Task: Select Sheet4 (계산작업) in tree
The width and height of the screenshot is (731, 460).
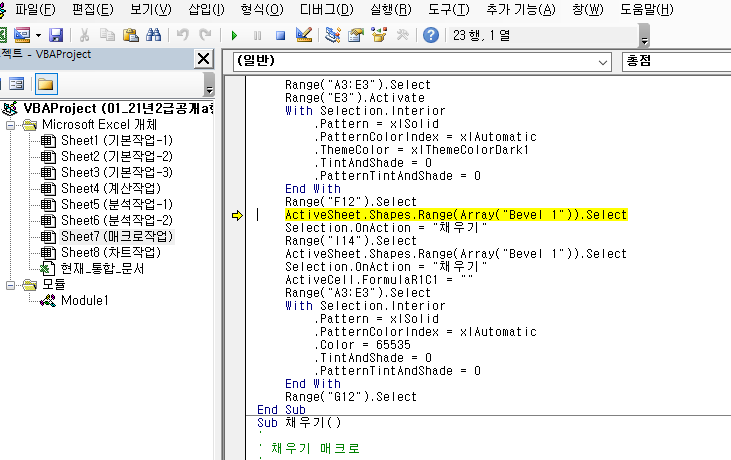Action: pos(111,188)
